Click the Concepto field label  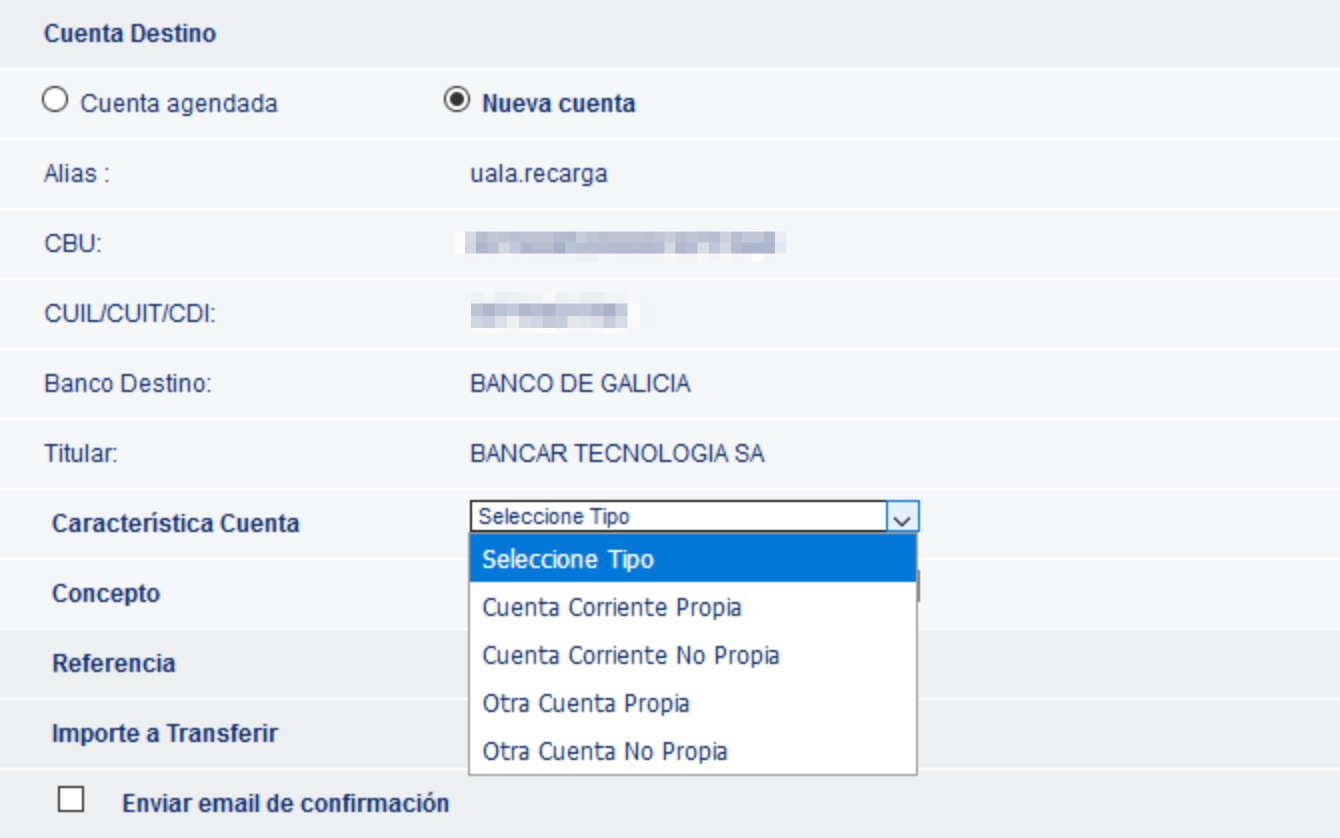106,593
